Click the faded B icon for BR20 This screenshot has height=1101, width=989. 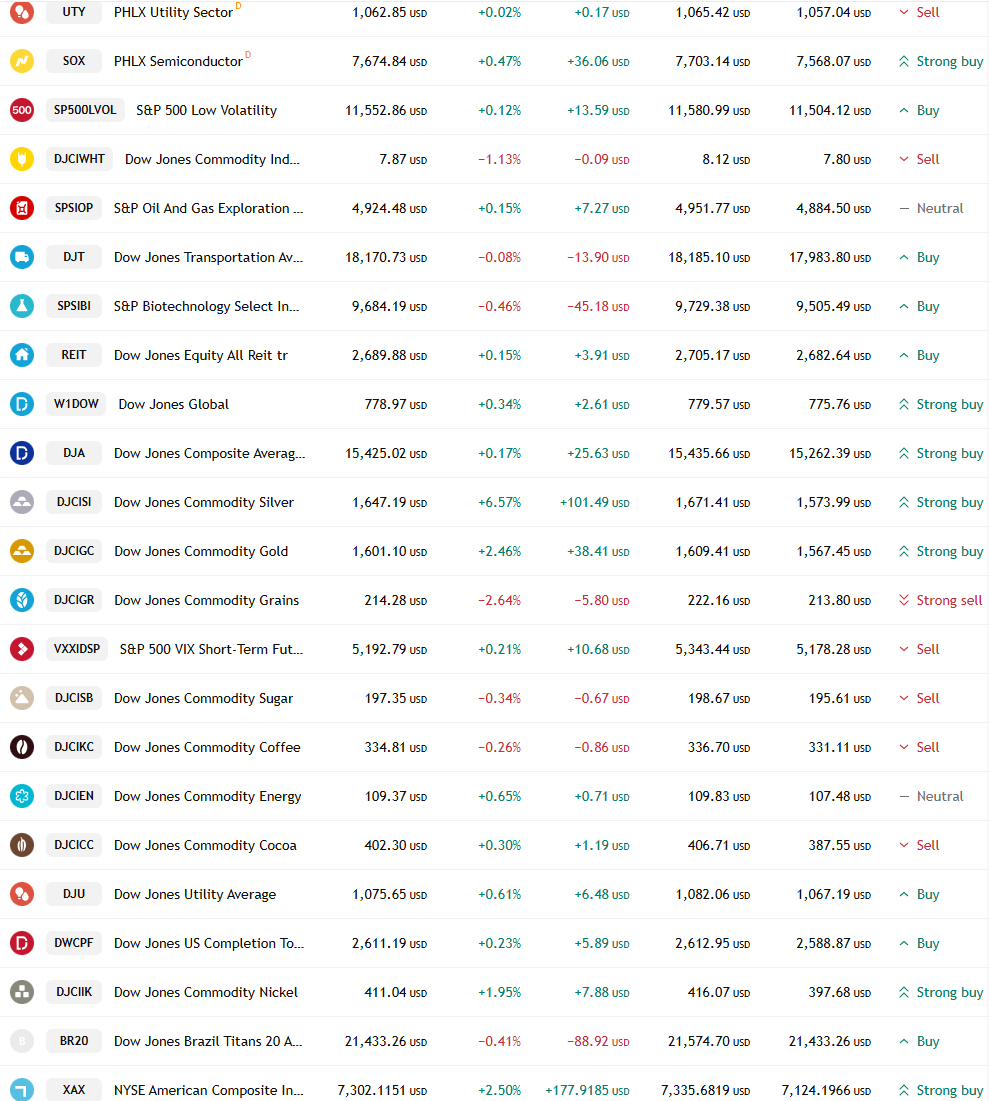22,1041
